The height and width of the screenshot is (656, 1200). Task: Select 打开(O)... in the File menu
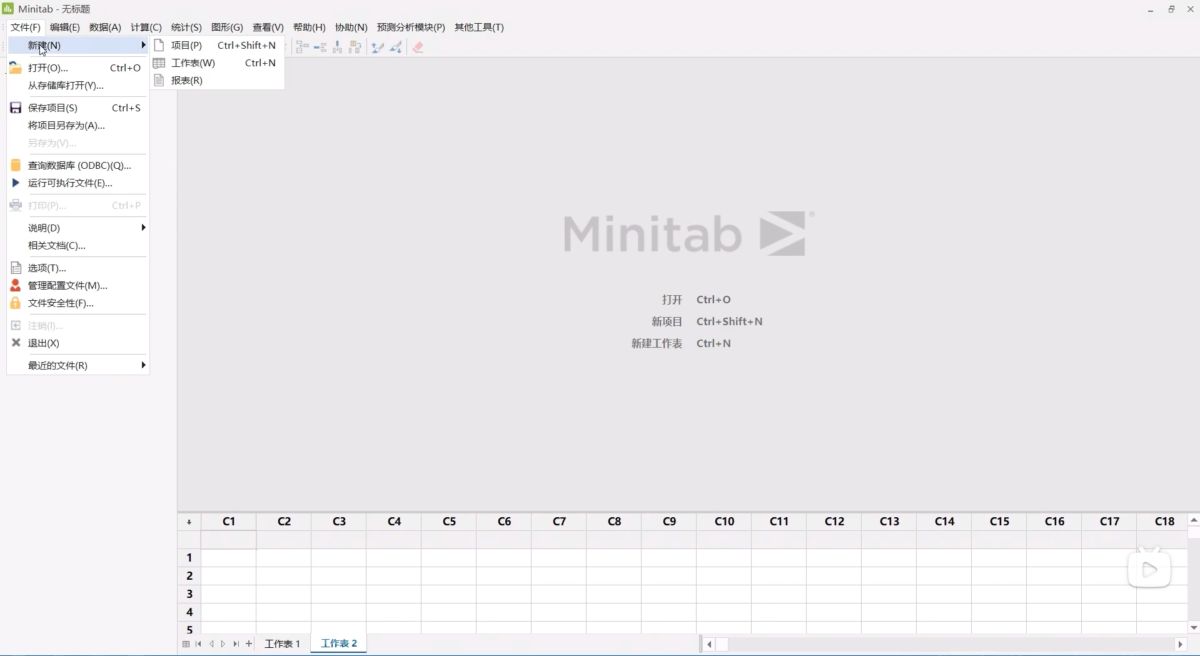(x=78, y=68)
